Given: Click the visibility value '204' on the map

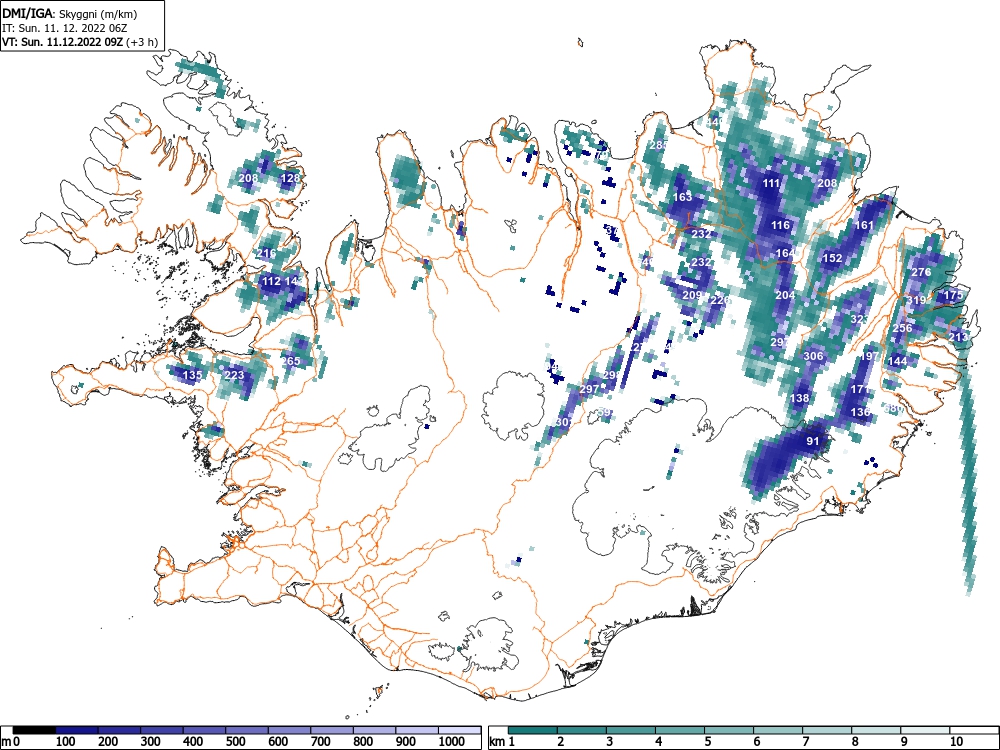Looking at the screenshot, I should click(785, 295).
